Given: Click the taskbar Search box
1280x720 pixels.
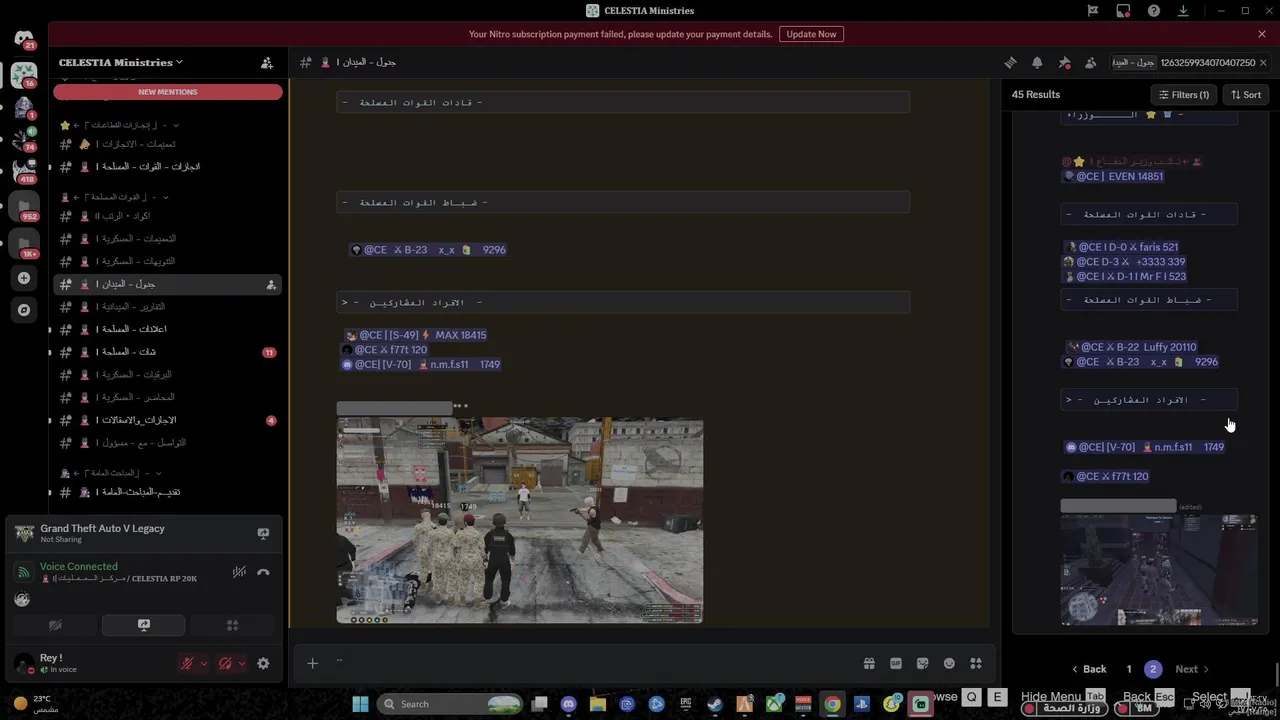Looking at the screenshot, I should (x=452, y=704).
